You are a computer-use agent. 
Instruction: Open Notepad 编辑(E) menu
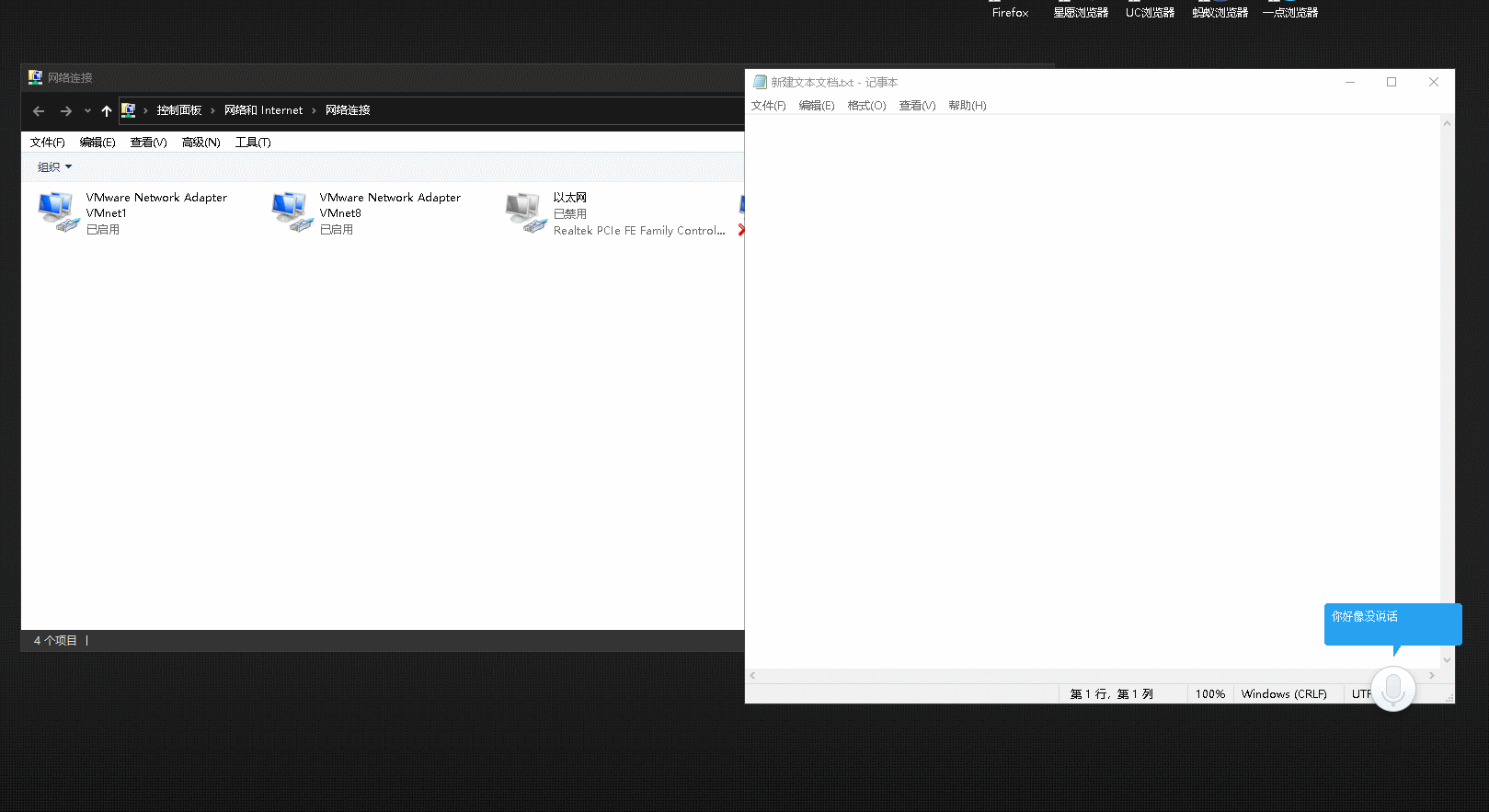click(817, 106)
